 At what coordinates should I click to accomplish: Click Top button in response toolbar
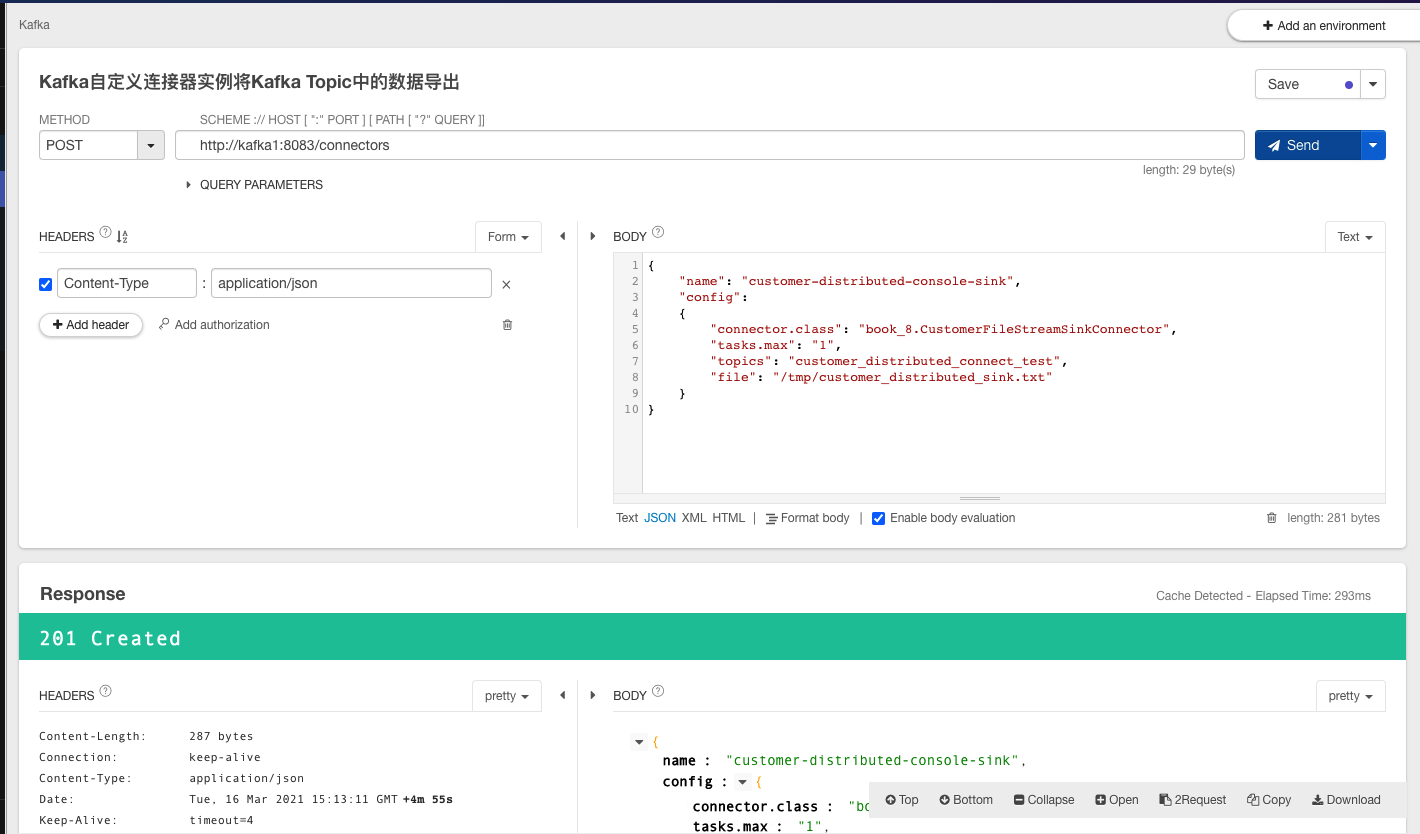pyautogui.click(x=901, y=800)
